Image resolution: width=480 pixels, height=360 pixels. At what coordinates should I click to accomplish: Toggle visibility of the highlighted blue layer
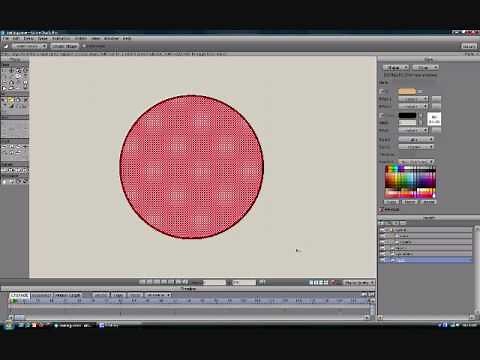pos(382,260)
